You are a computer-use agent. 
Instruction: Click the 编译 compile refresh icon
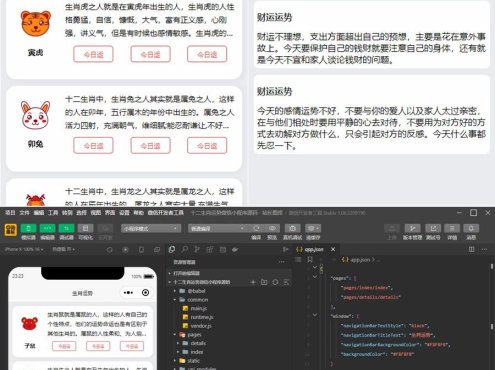click(256, 228)
